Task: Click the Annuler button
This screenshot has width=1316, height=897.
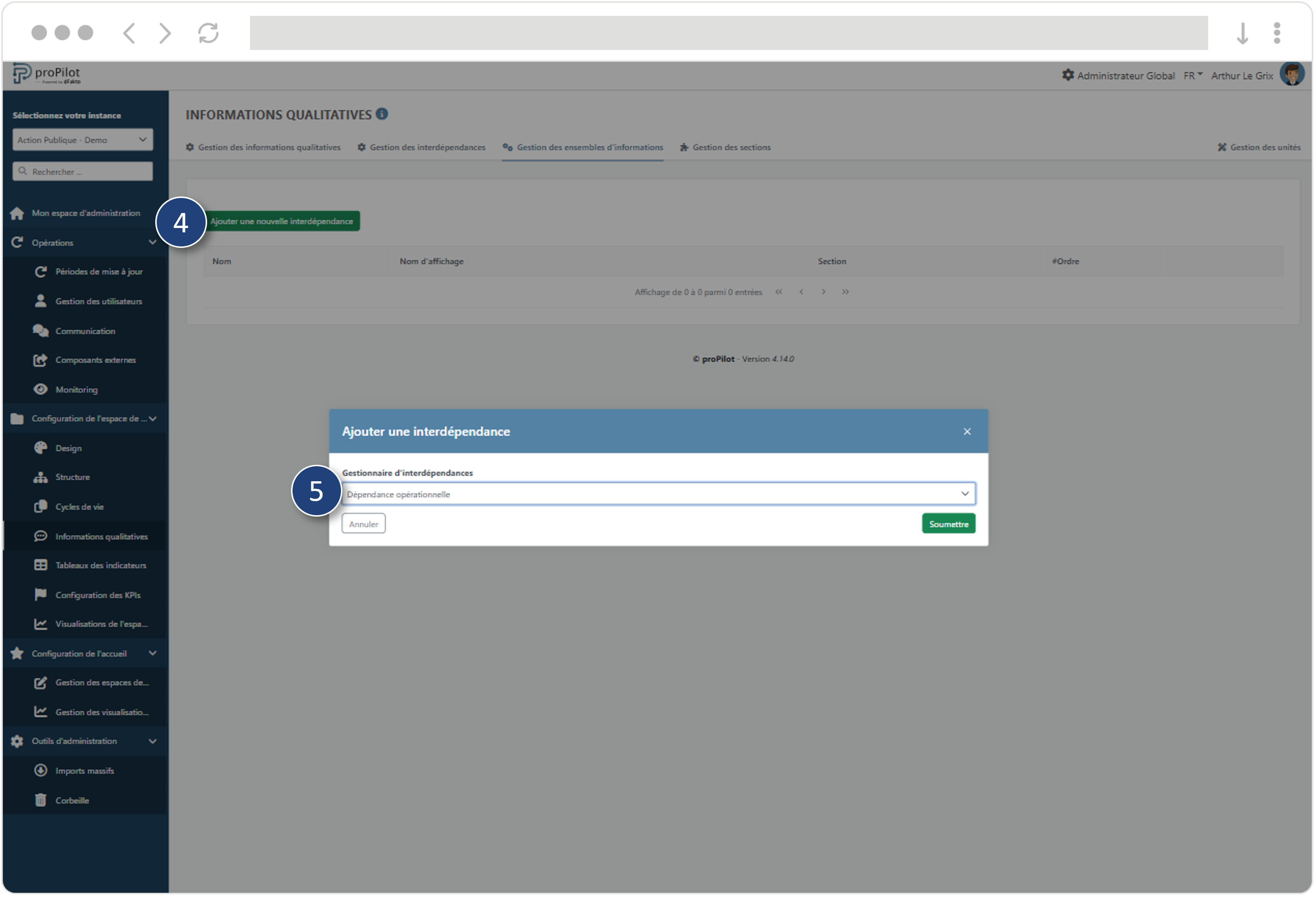Action: coord(364,523)
